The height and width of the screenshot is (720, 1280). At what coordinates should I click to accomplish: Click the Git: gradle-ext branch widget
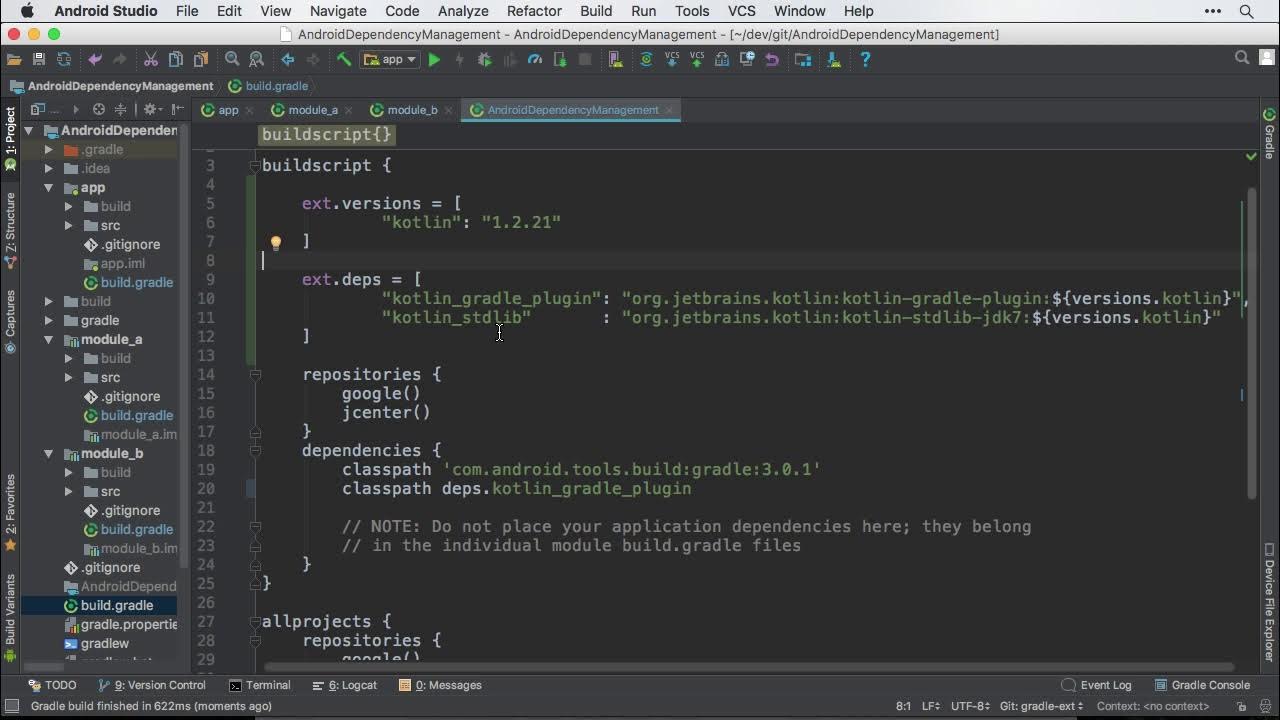pyautogui.click(x=1040, y=706)
